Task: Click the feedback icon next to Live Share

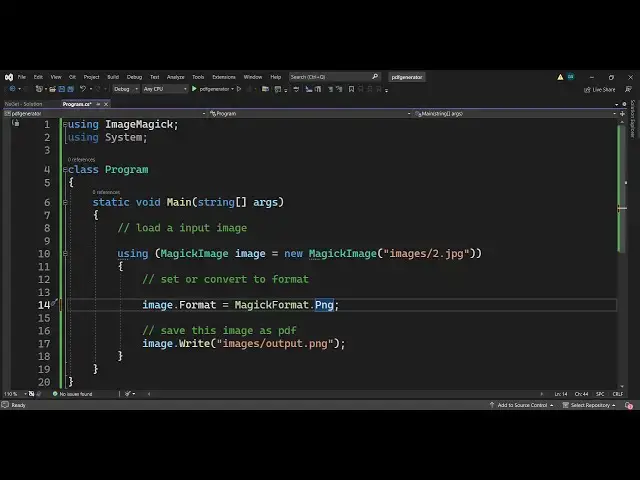Action: coord(629,89)
